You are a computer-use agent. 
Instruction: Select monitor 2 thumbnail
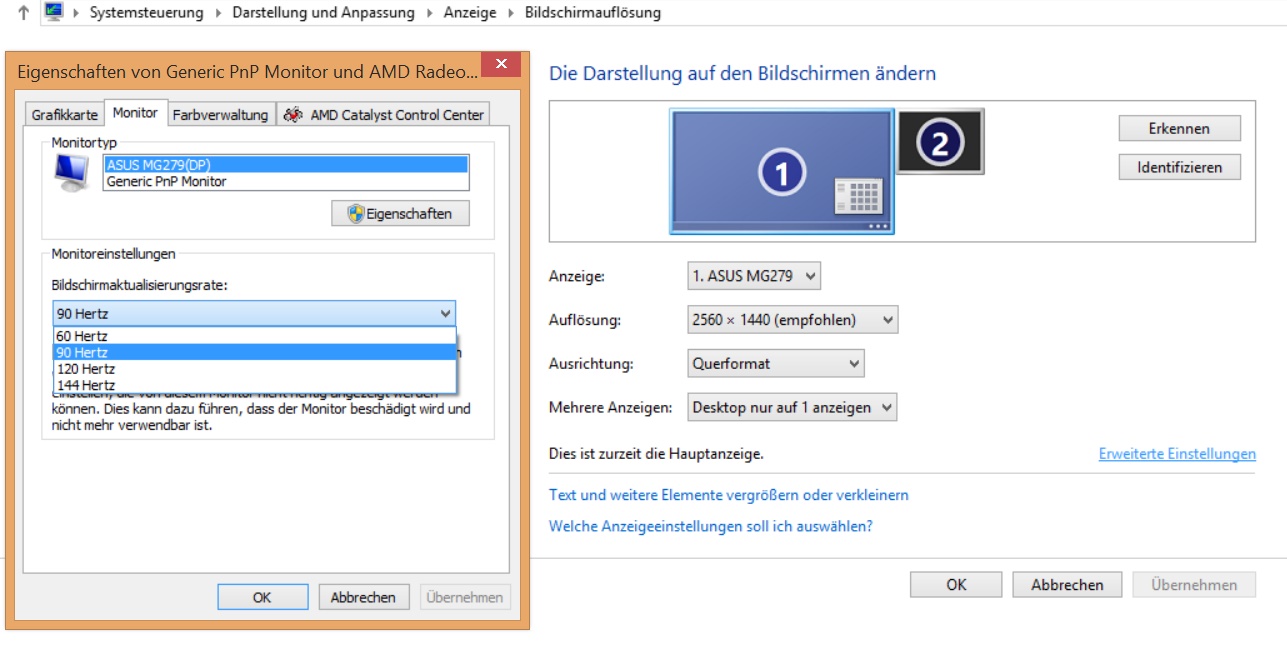(x=940, y=141)
